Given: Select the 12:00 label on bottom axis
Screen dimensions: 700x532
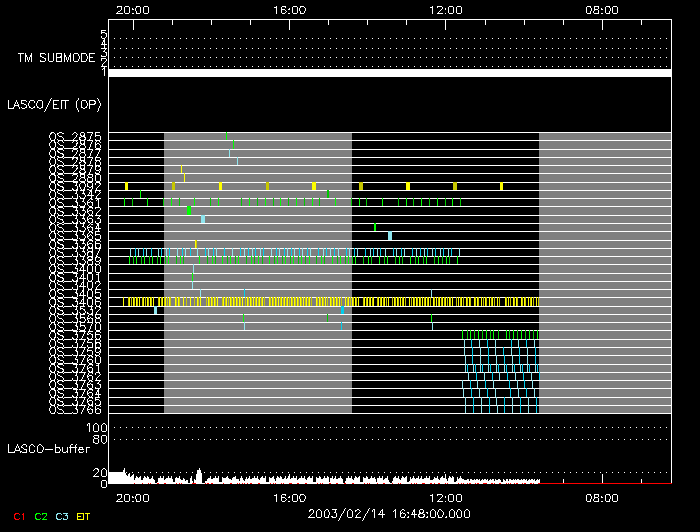Looking at the screenshot, I should coord(444,496).
